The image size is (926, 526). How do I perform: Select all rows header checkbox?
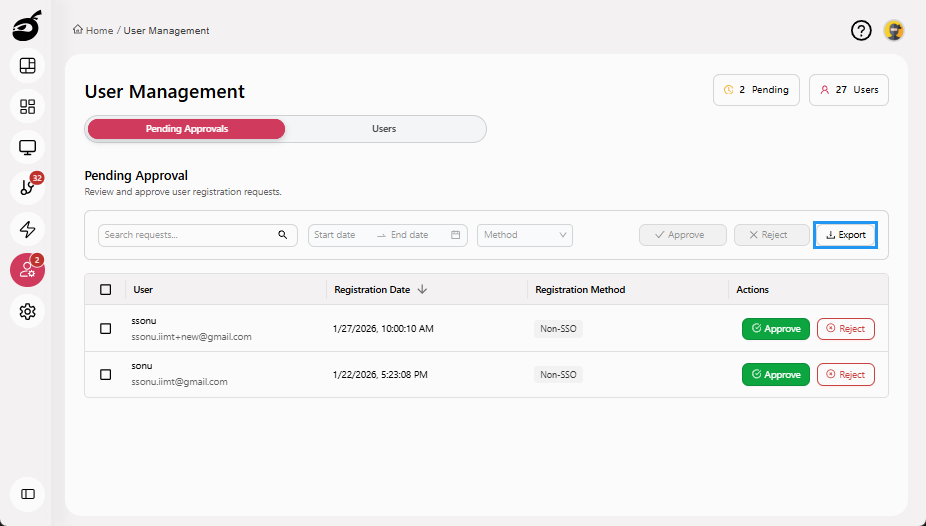coord(106,289)
